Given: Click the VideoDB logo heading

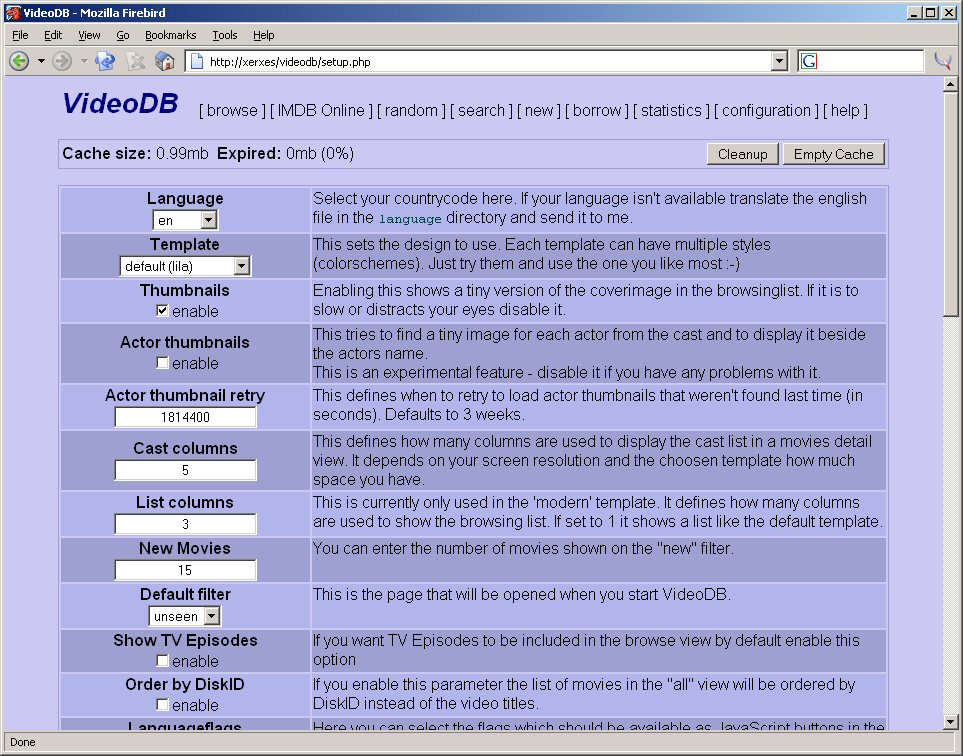Looking at the screenshot, I should click(120, 103).
